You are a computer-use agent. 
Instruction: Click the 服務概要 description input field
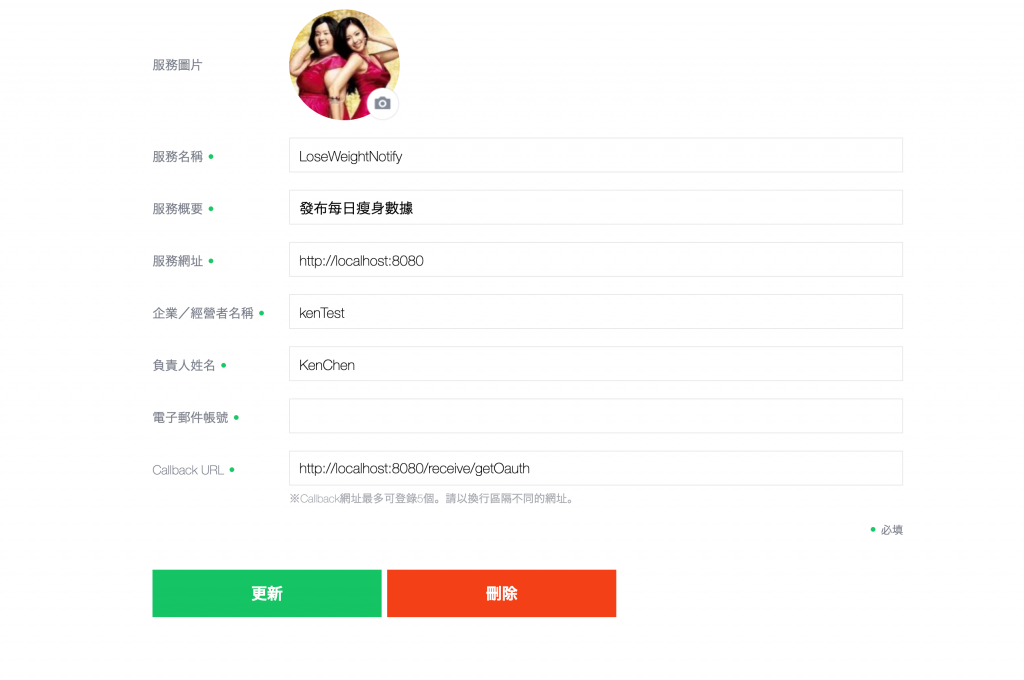click(x=596, y=208)
